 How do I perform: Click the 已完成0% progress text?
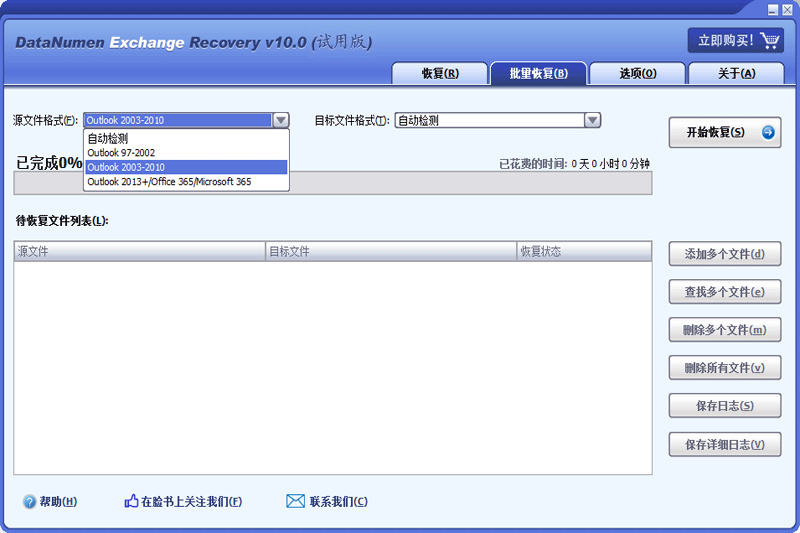[49, 163]
